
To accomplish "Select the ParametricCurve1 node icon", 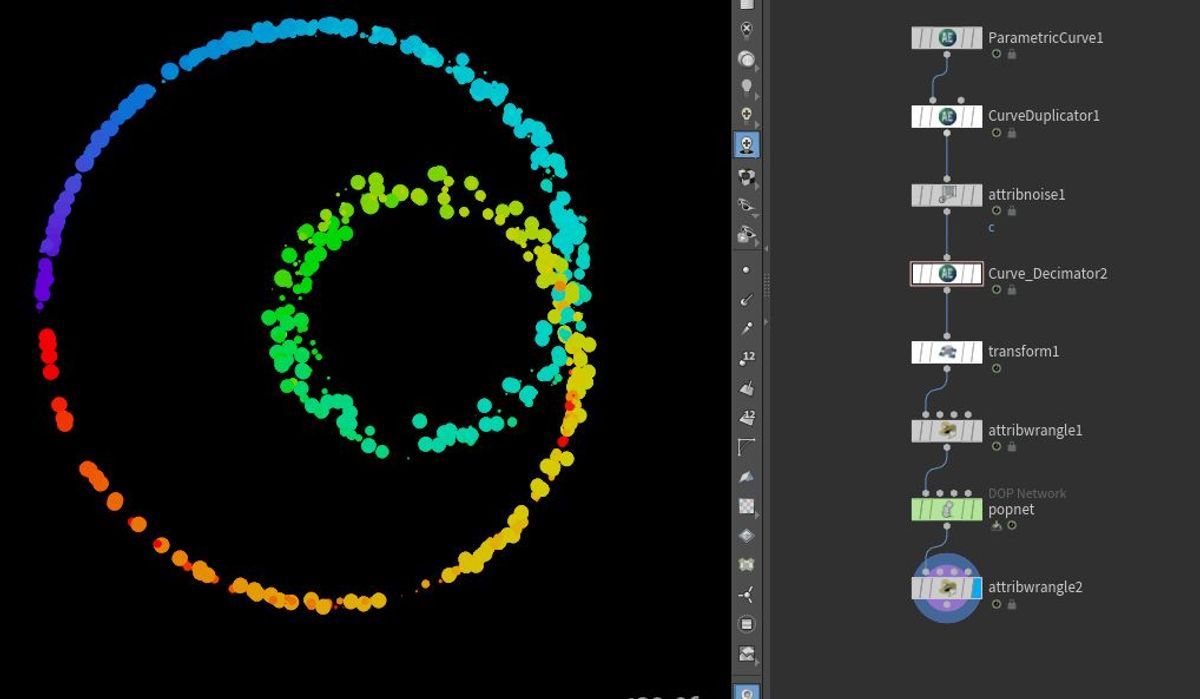I will 947,38.
